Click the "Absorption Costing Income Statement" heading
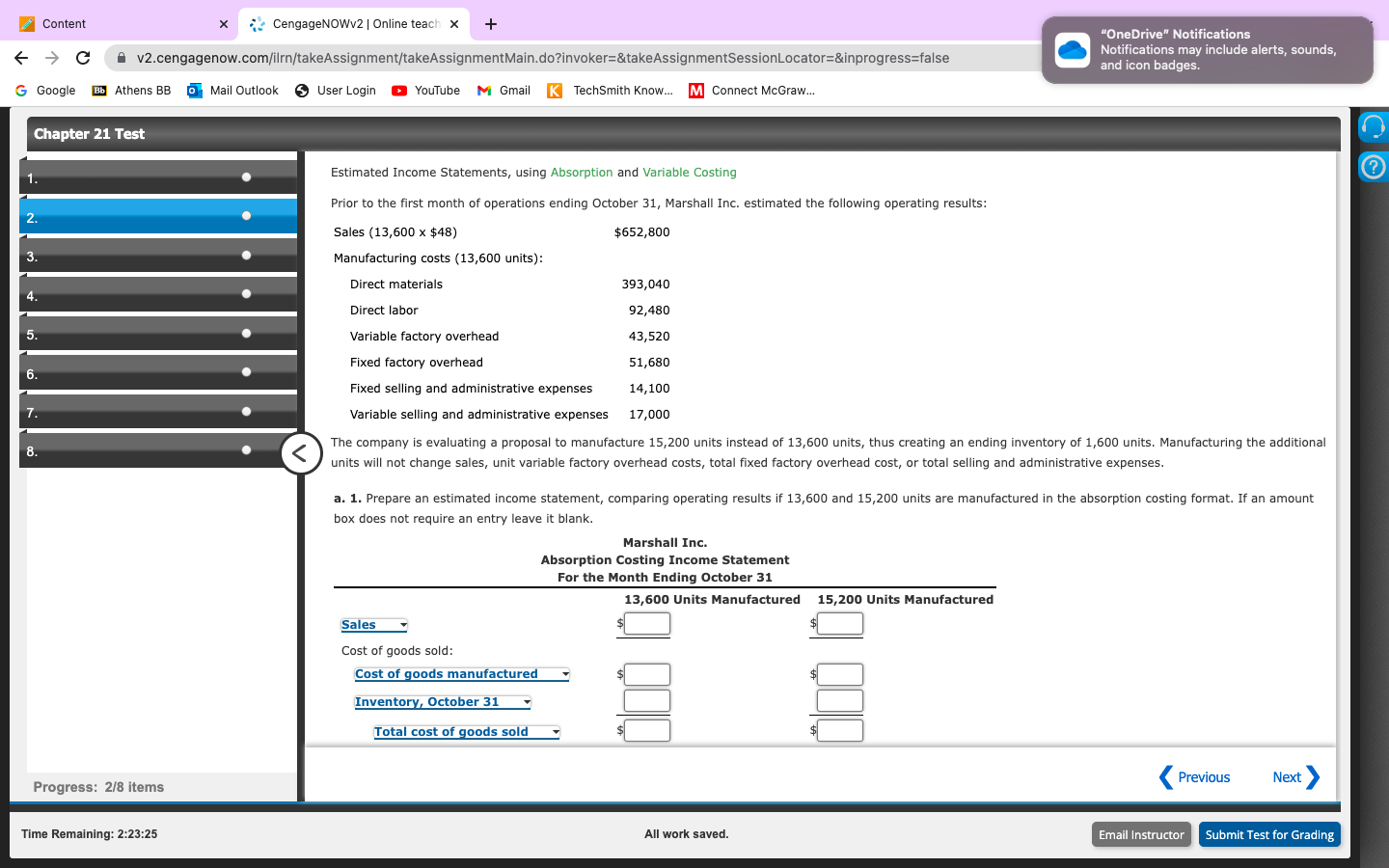This screenshot has height=868, width=1389. pos(665,560)
